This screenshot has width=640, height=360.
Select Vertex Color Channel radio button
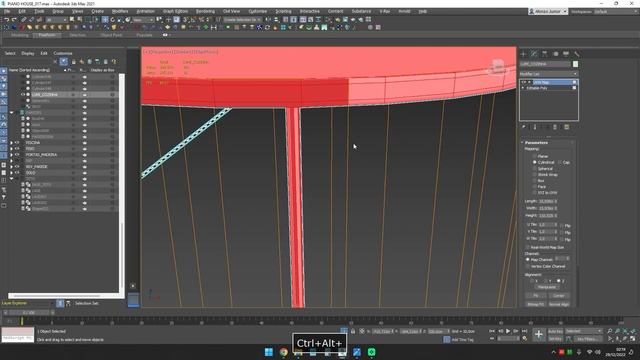pos(528,266)
